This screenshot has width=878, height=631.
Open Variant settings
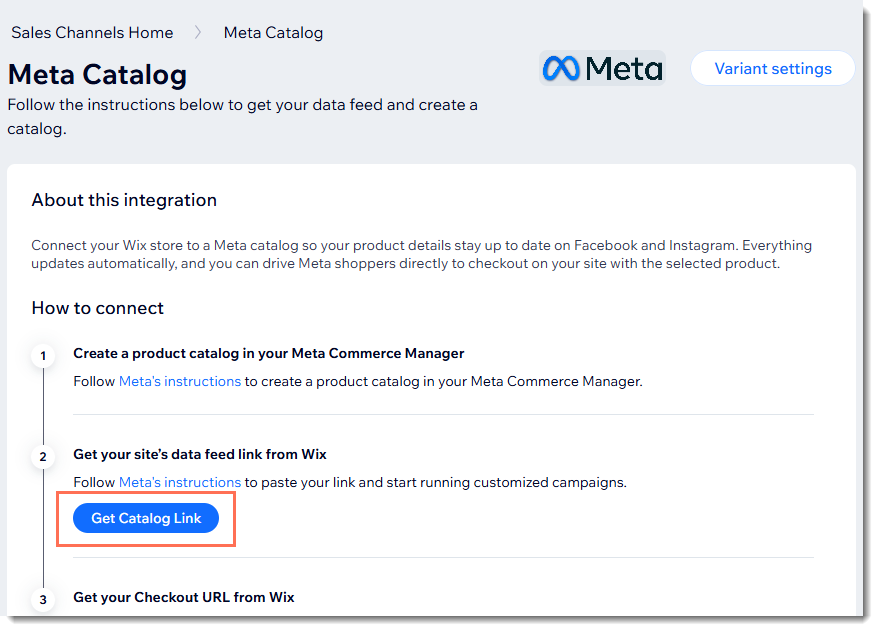tap(773, 68)
